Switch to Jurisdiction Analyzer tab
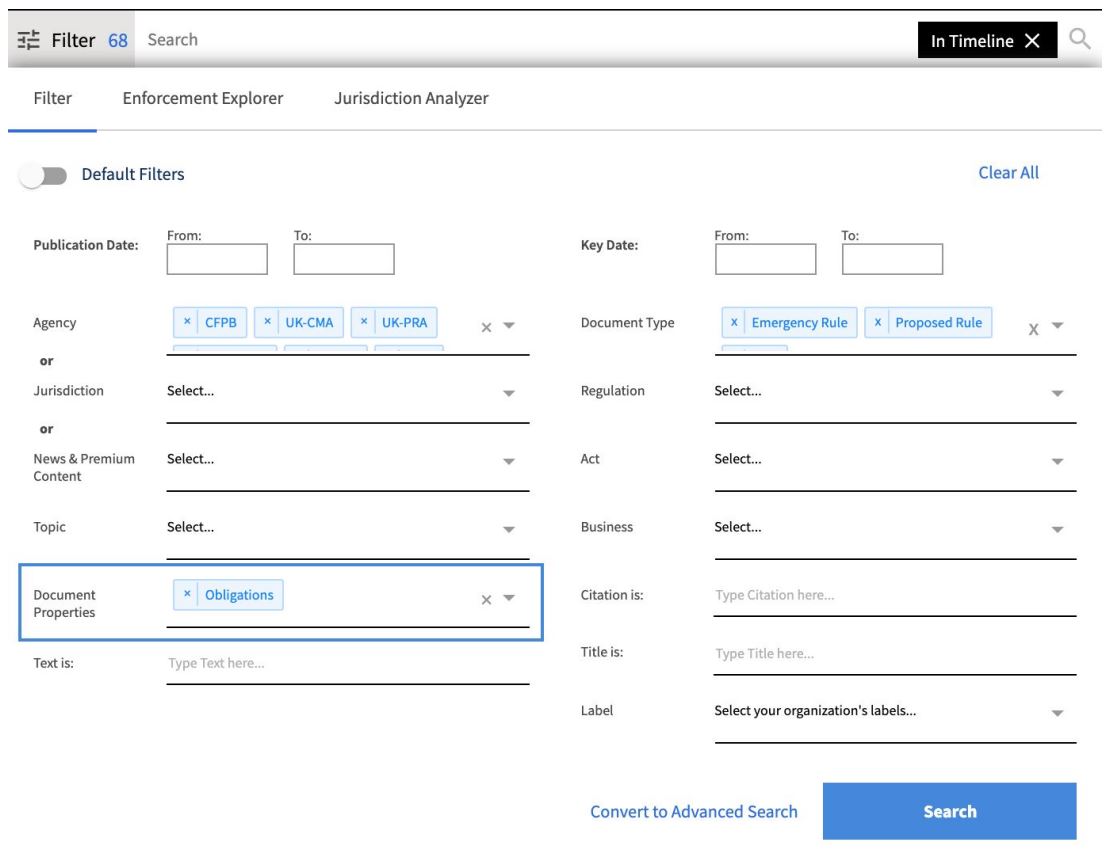This screenshot has width=1110, height=855. click(x=411, y=98)
